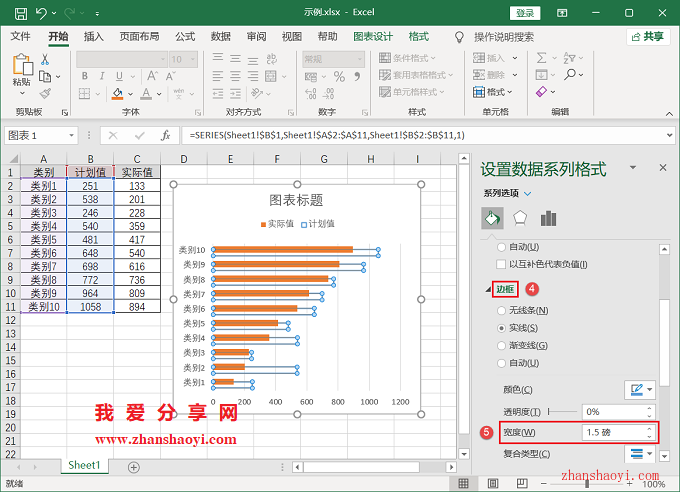Click the Conditional Formatting icon

click(x=385, y=58)
